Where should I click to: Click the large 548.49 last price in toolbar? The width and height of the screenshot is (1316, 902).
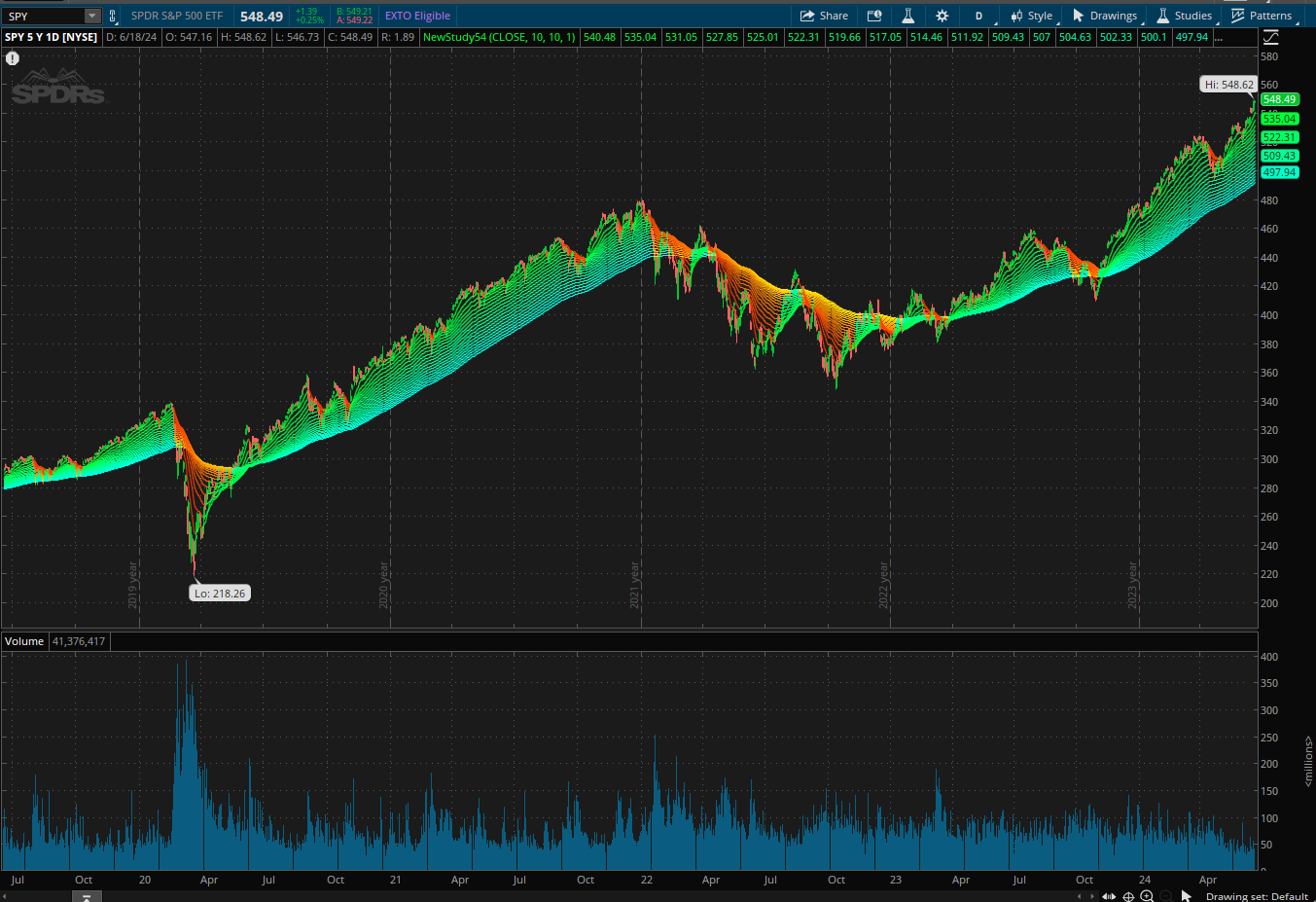(x=262, y=16)
